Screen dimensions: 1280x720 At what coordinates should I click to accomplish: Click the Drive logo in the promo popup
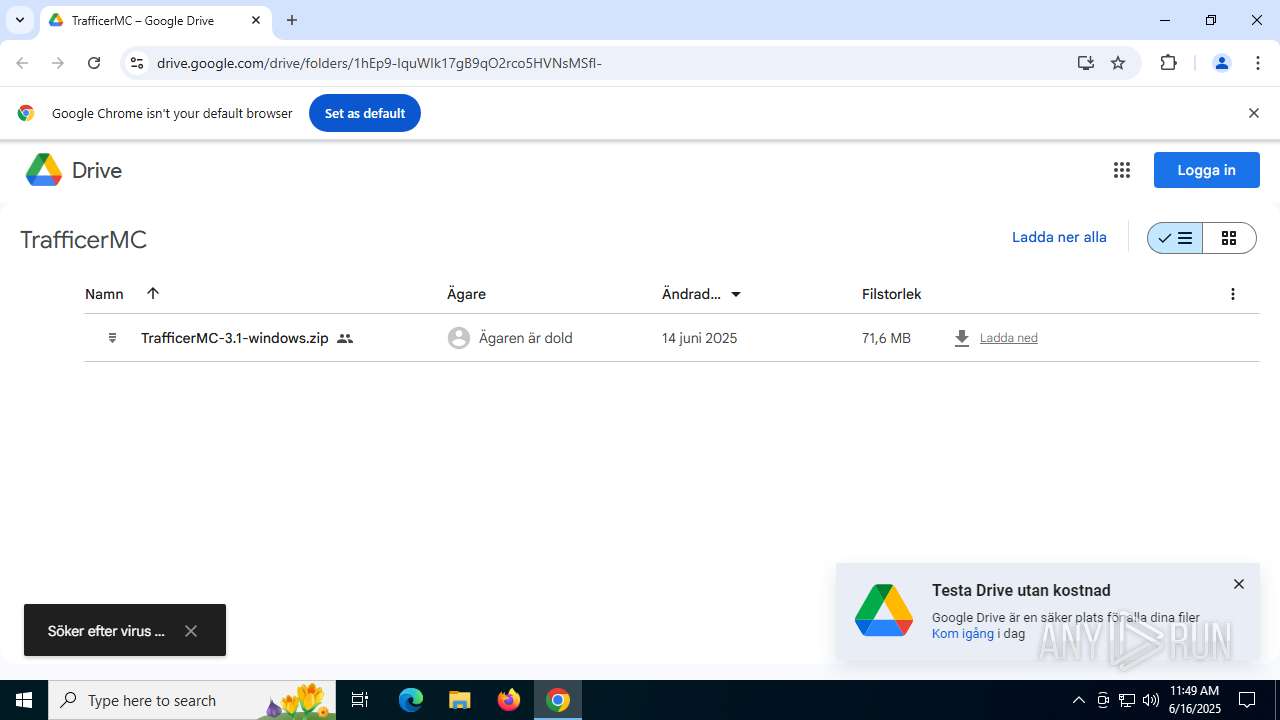pos(884,611)
